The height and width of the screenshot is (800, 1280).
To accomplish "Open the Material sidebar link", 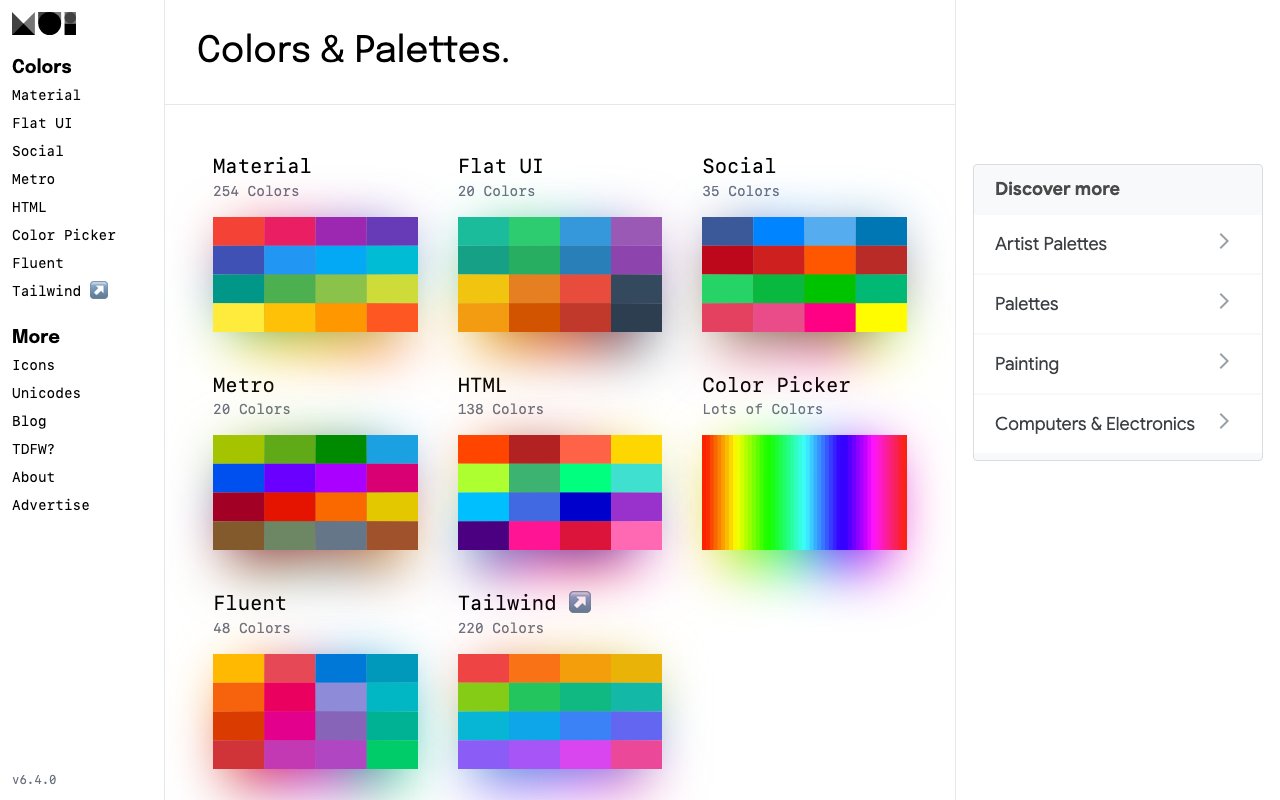I will [x=46, y=95].
